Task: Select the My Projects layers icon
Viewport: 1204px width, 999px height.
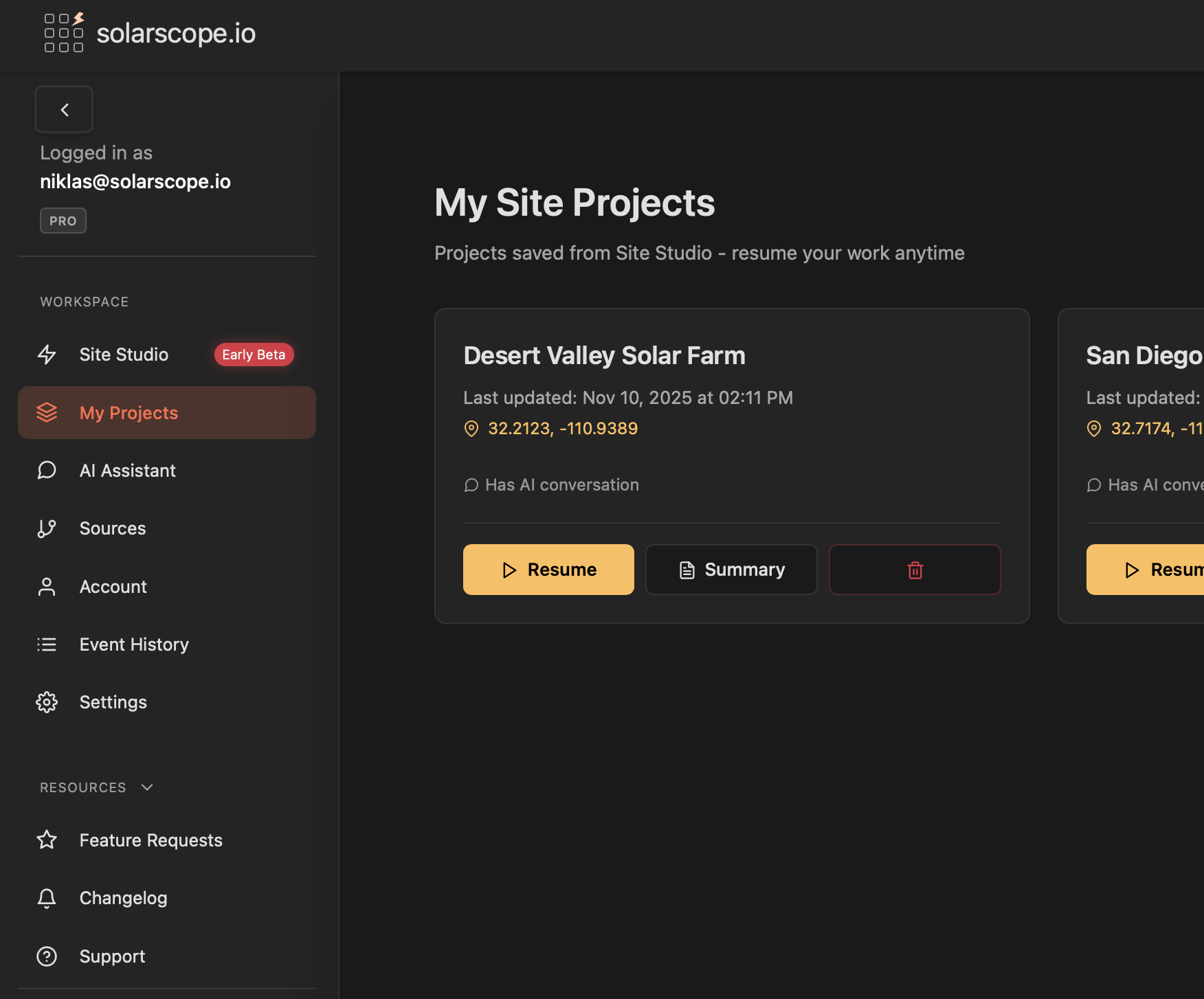Action: 47,412
